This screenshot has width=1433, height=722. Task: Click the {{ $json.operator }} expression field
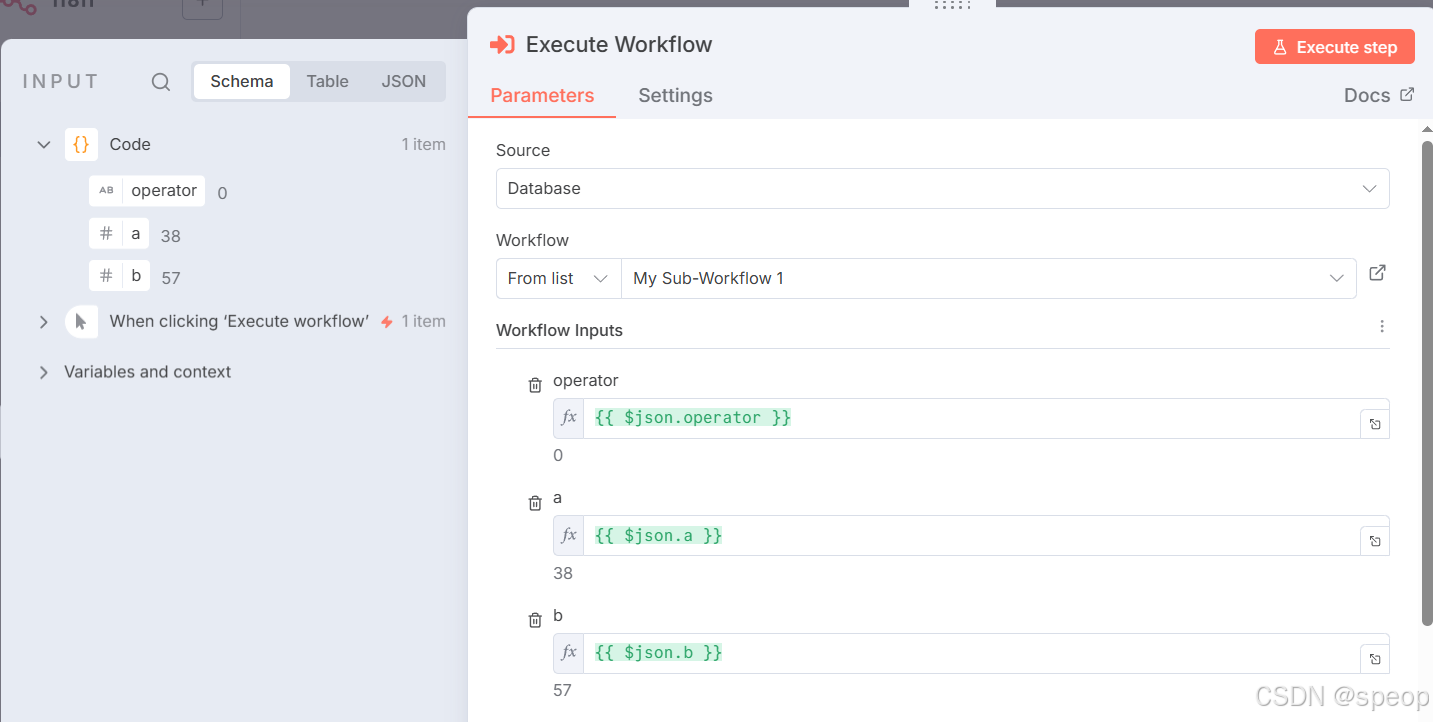[x=971, y=418]
